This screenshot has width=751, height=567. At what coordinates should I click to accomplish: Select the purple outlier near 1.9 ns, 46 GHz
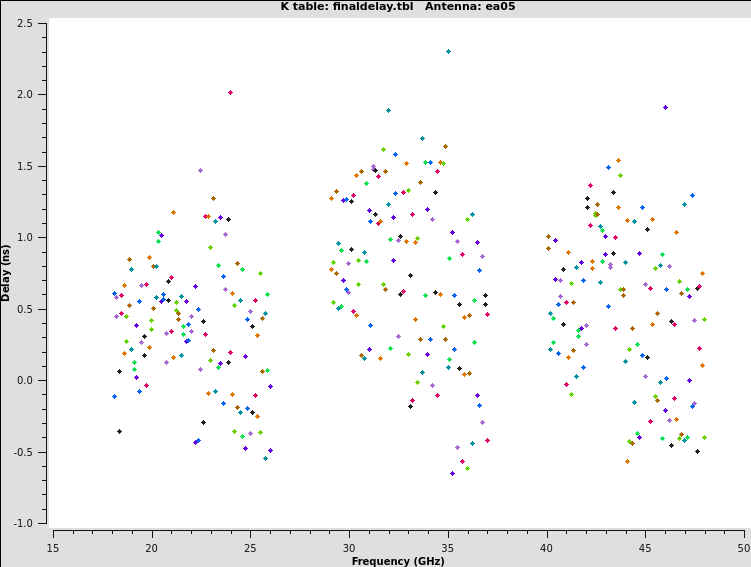(665, 107)
